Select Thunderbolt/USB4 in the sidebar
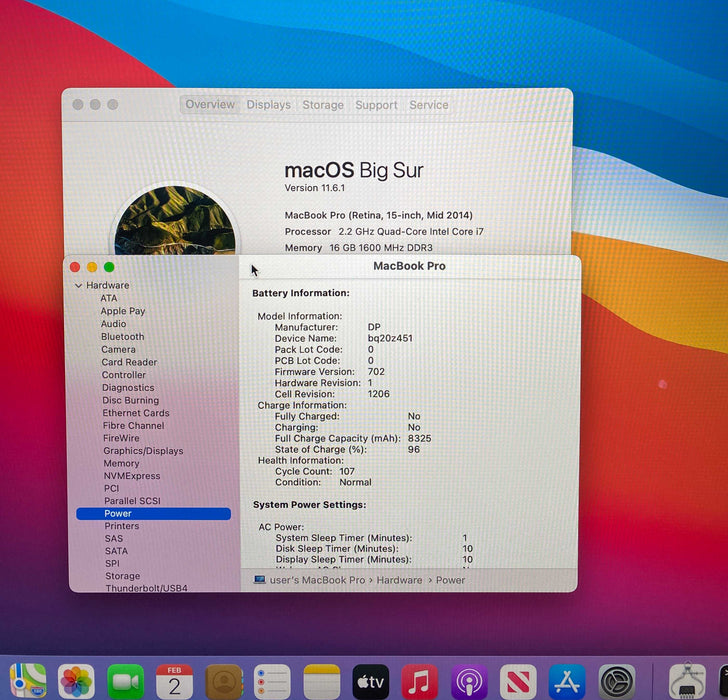 (146, 588)
